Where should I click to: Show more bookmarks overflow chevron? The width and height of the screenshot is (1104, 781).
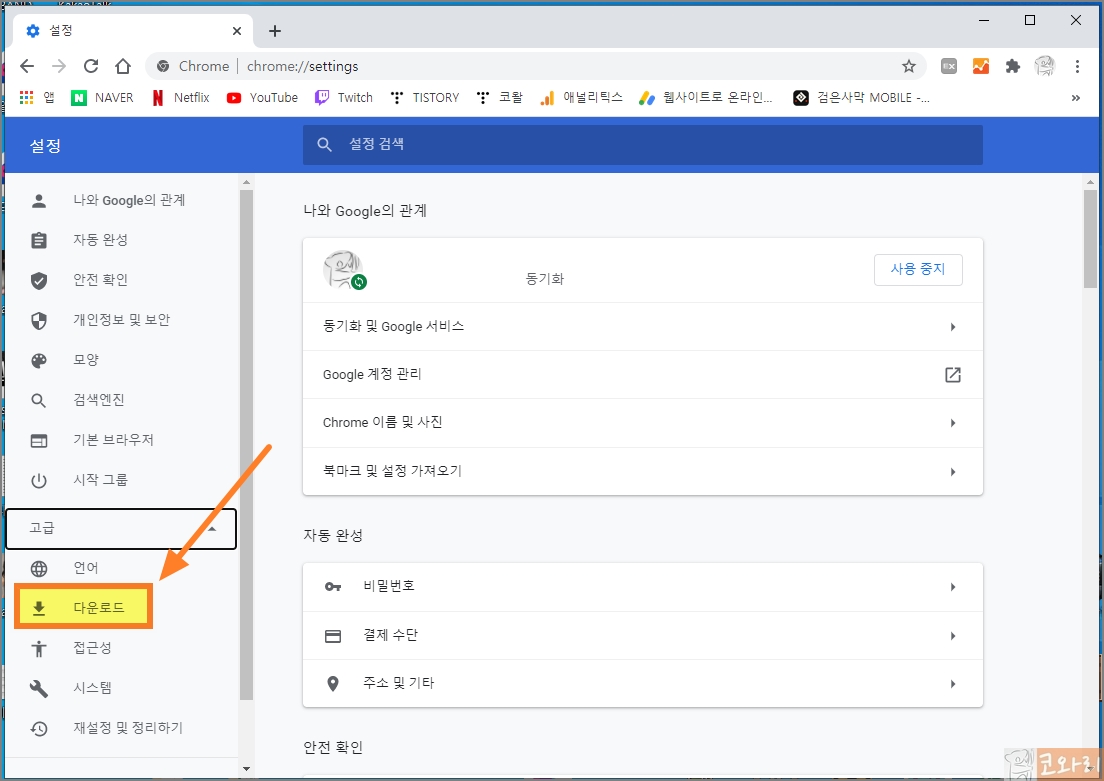[x=1075, y=98]
